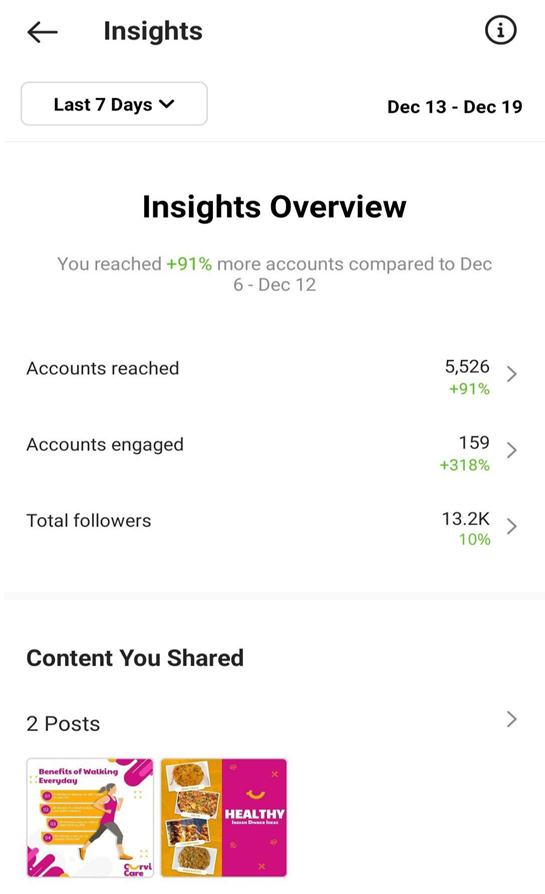The height and width of the screenshot is (894, 545).
Task: Select the Accounts engaged label
Action: point(105,445)
